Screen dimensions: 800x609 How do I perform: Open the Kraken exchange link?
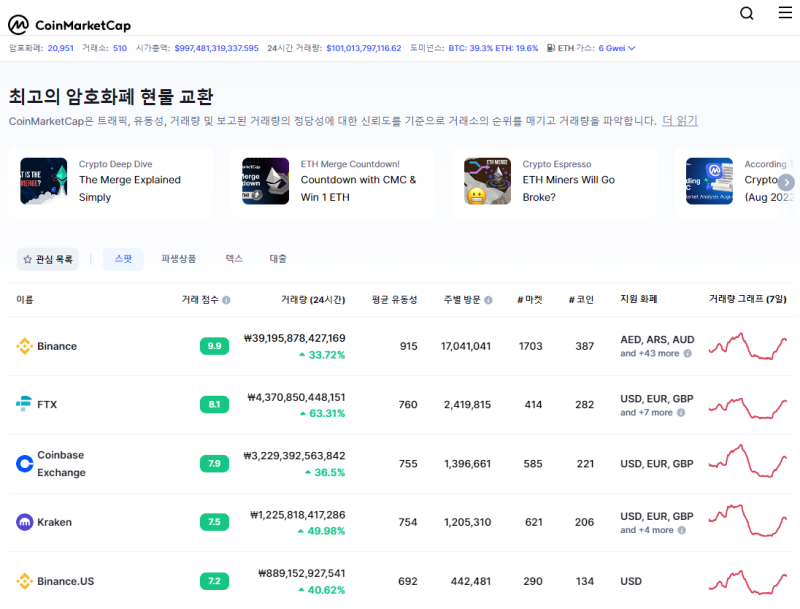coord(54,522)
